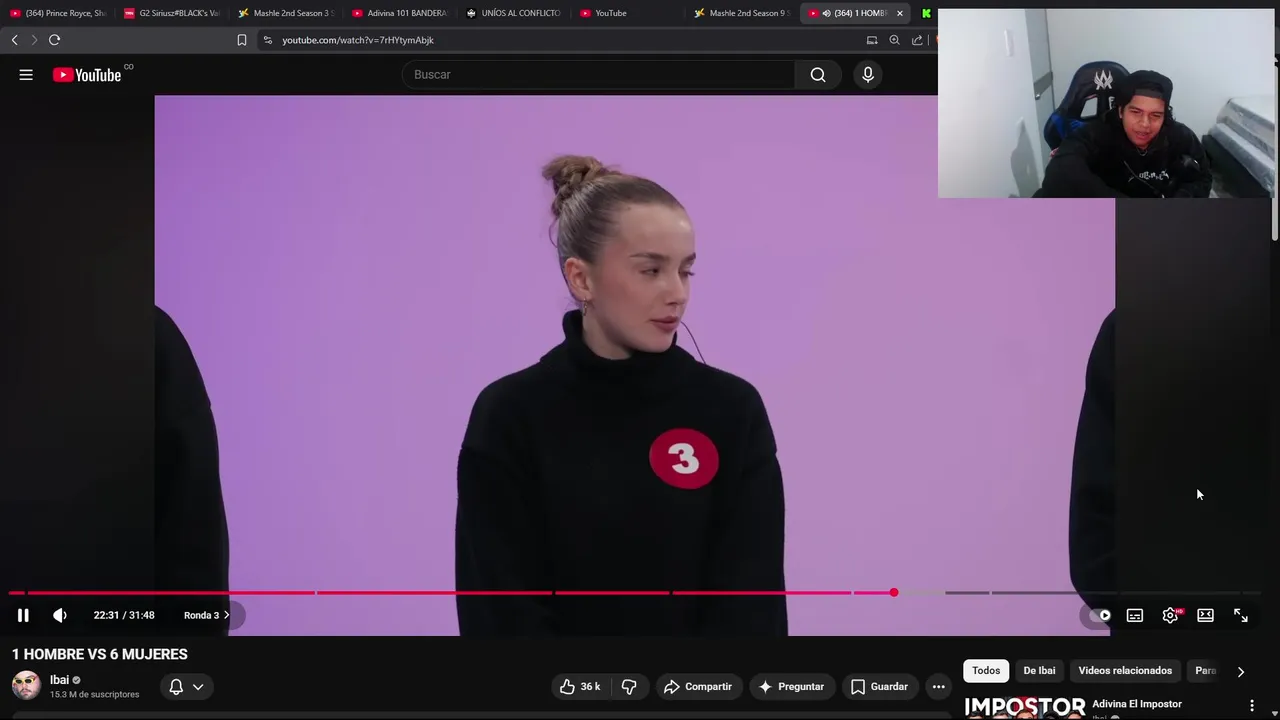The width and height of the screenshot is (1280, 720).
Task: Focus the Buscar search field
Action: [598, 75]
